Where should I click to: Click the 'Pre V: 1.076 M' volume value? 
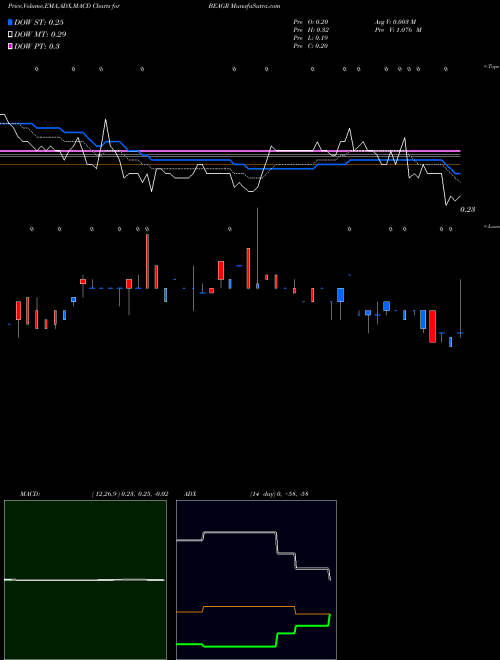pos(398,30)
